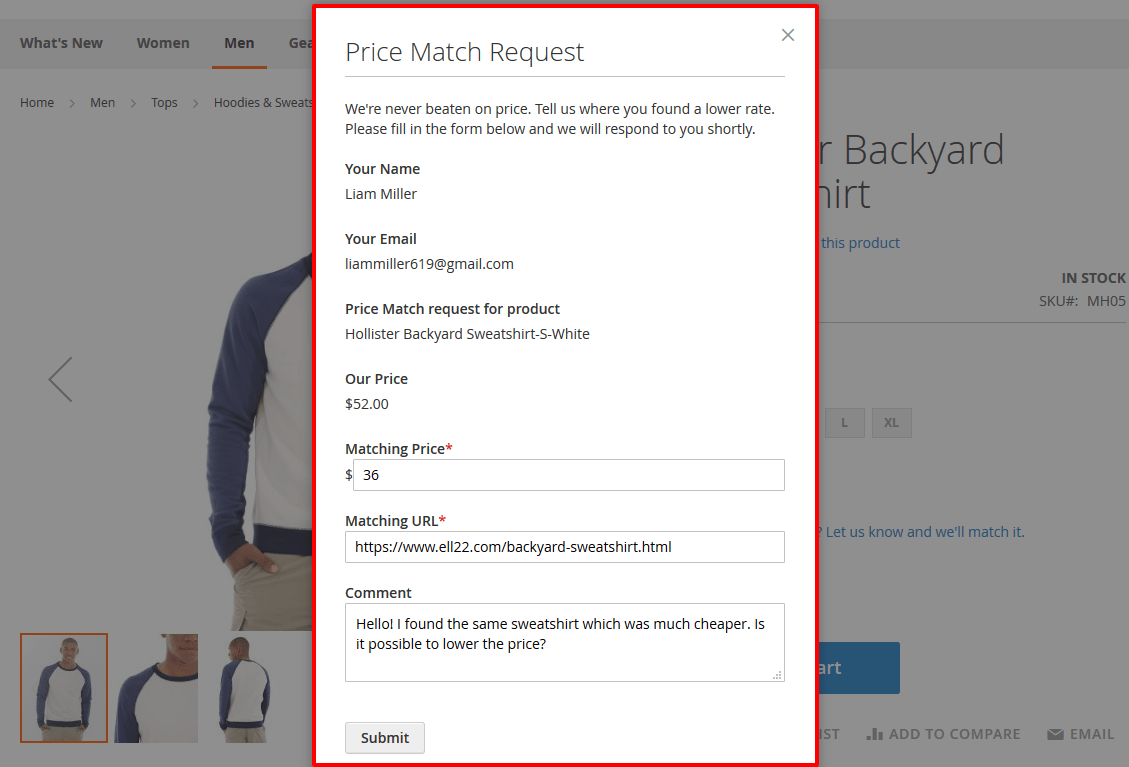This screenshot has width=1129, height=767.
Task: Click the comment box resize grip
Action: tap(778, 676)
